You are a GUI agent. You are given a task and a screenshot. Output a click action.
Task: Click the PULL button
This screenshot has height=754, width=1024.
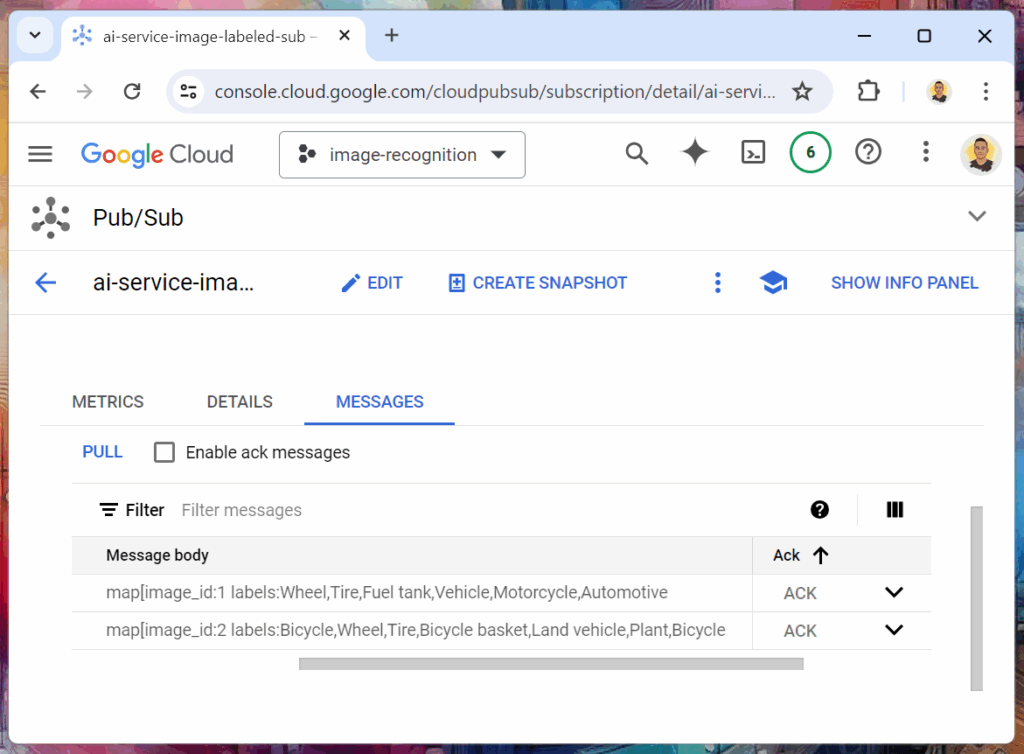coord(102,452)
